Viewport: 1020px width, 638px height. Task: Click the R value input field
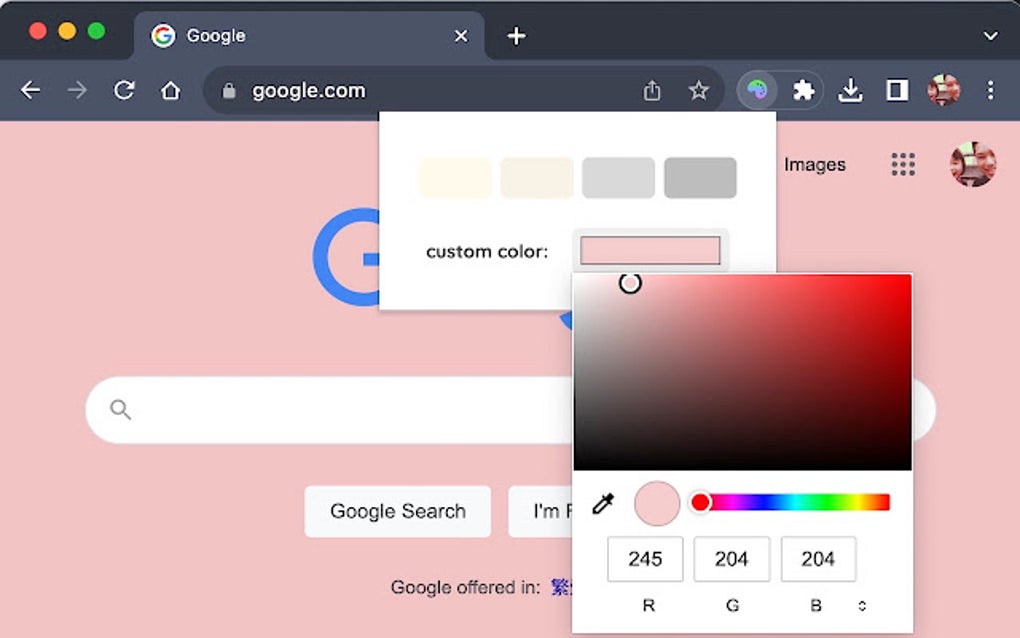645,559
